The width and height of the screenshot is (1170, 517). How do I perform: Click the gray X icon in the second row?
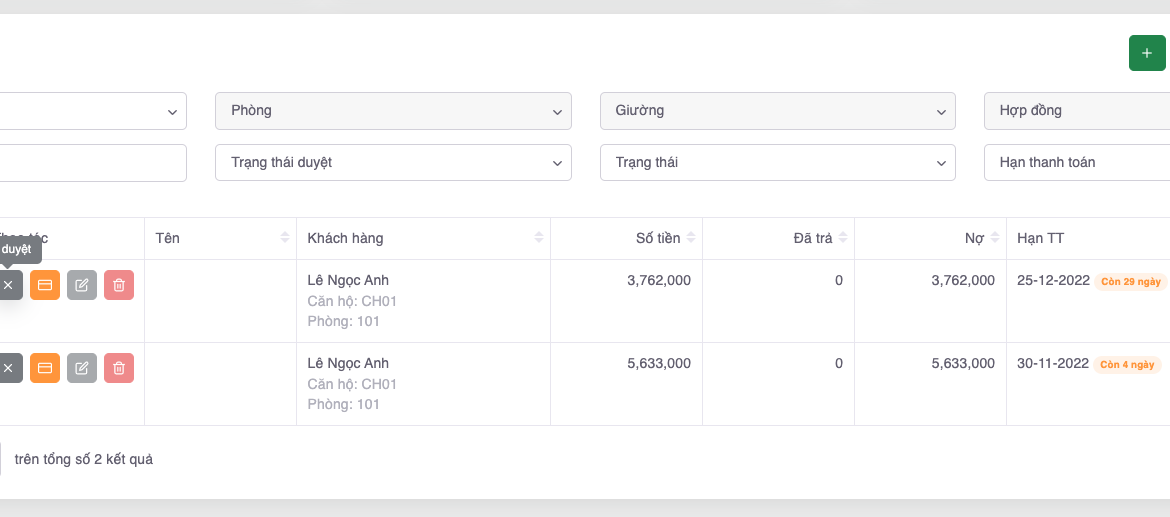pos(8,368)
